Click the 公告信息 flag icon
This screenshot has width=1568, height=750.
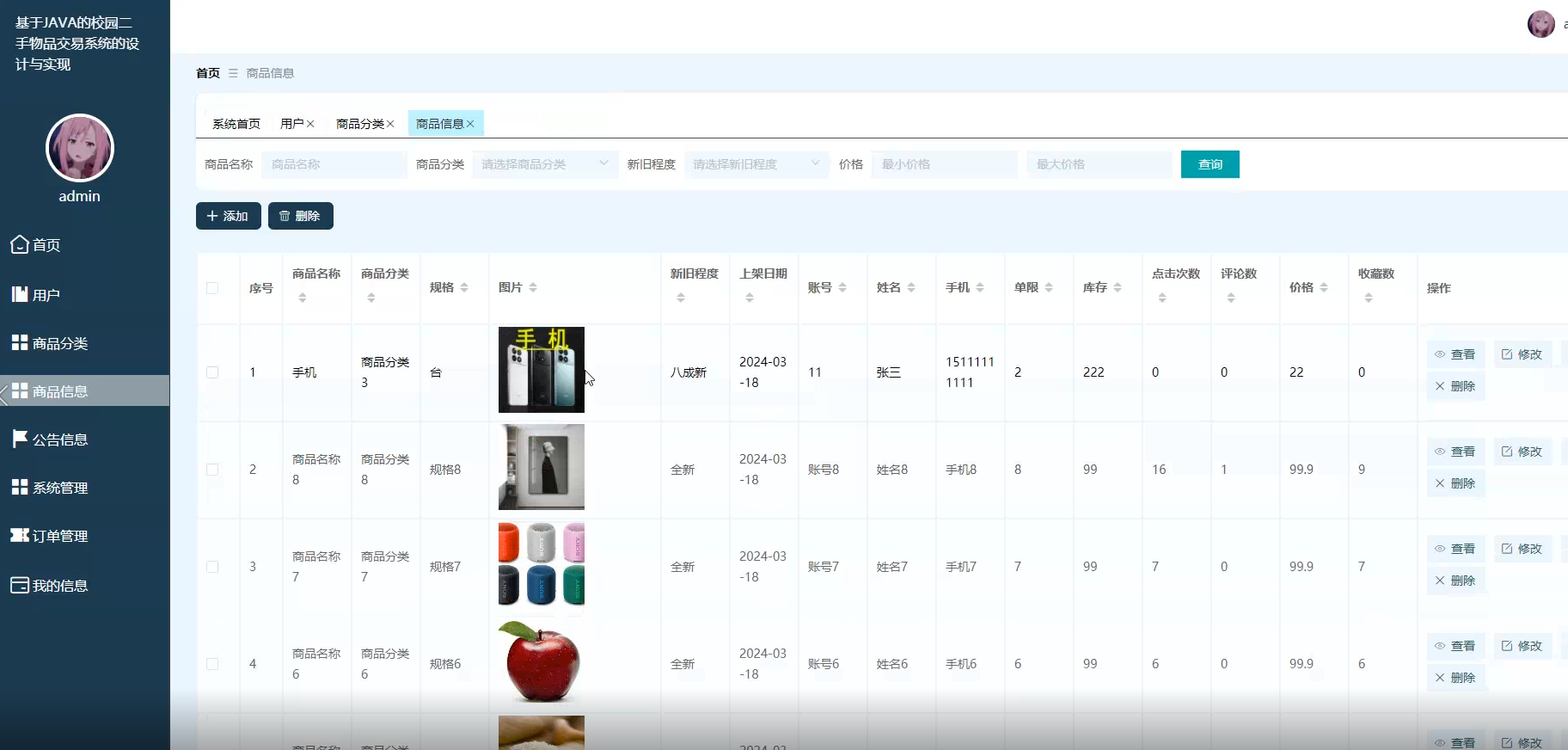(x=20, y=439)
